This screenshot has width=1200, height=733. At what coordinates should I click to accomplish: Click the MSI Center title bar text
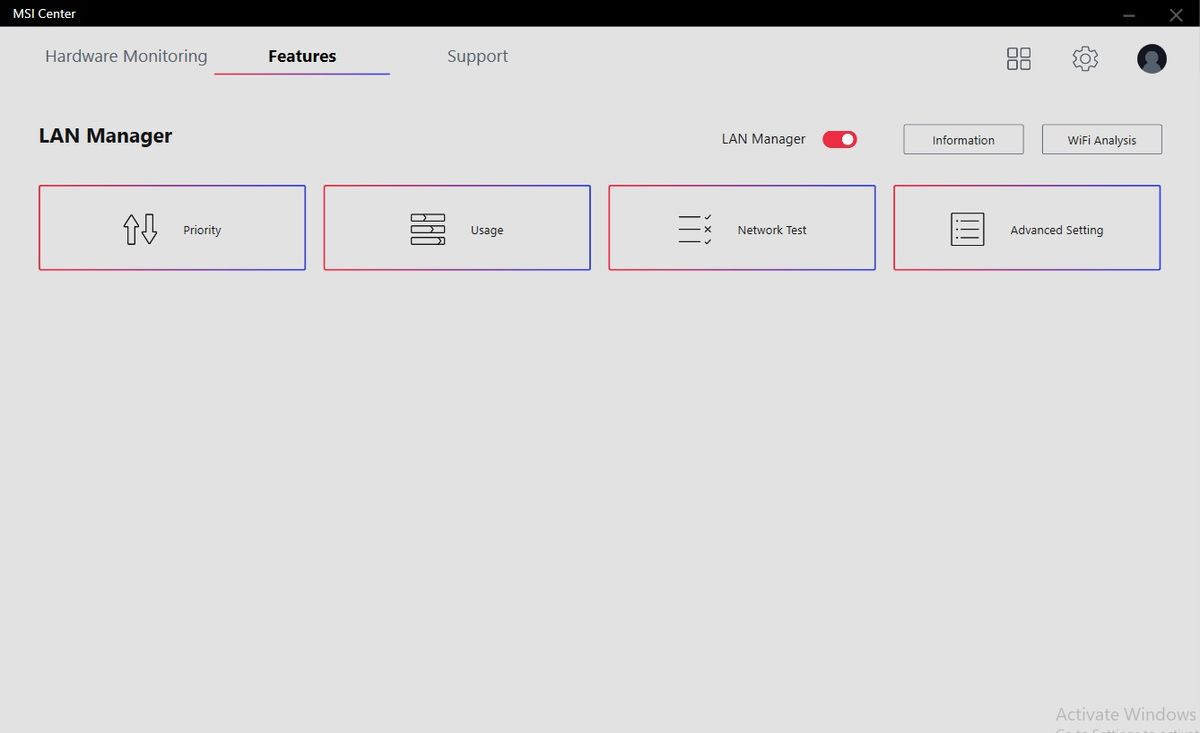44,13
